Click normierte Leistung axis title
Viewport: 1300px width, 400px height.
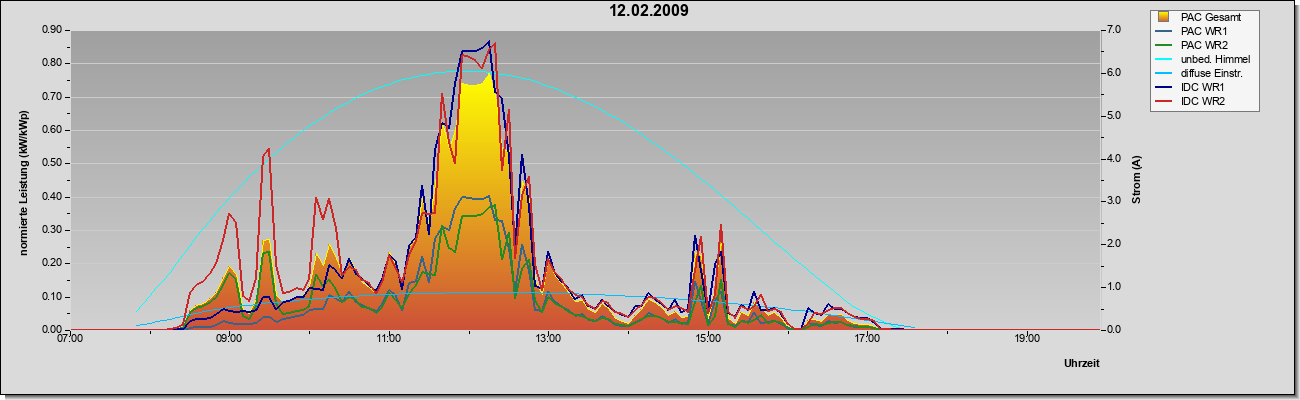coord(23,180)
